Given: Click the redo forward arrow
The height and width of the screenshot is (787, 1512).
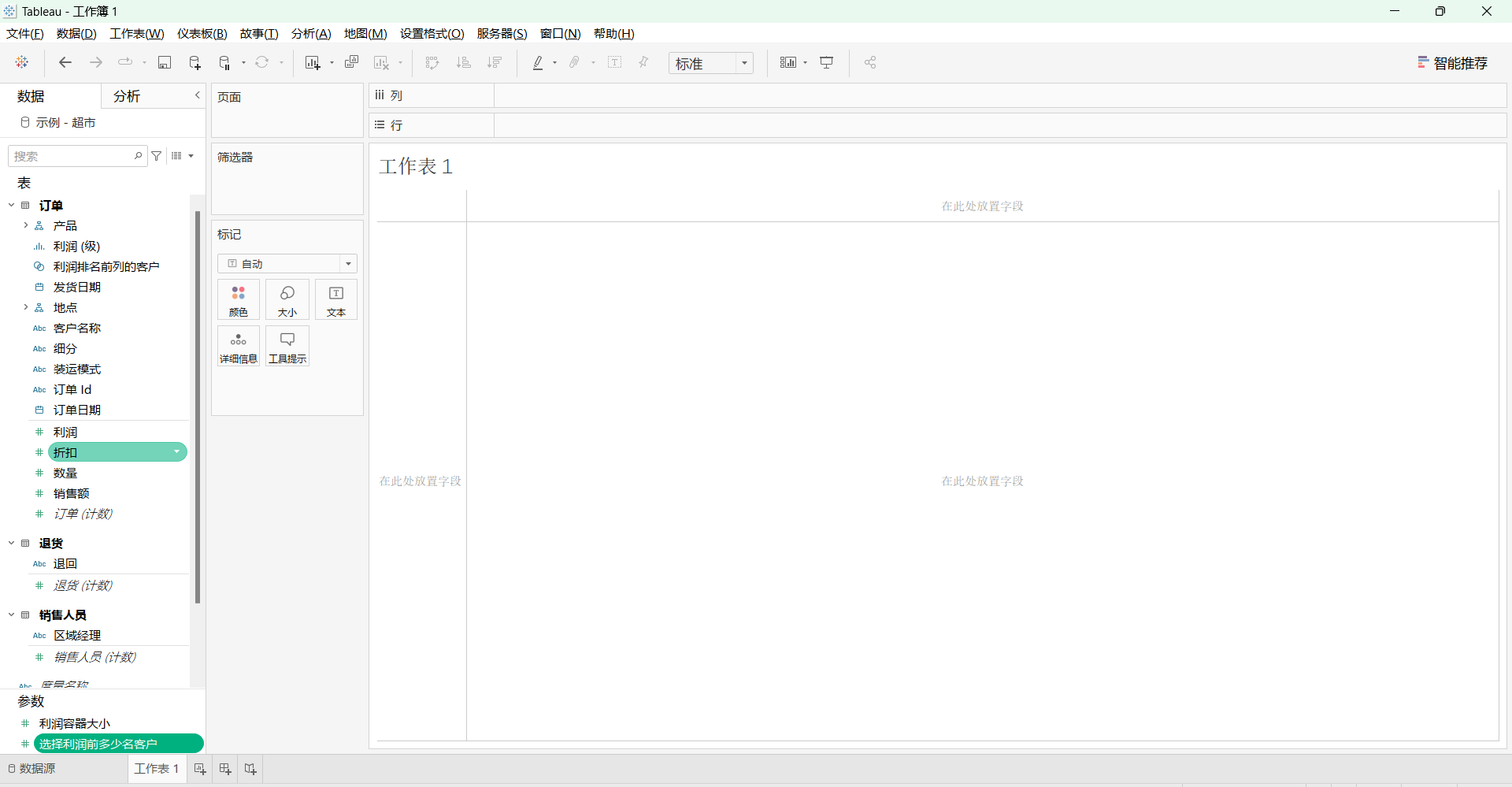Looking at the screenshot, I should pyautogui.click(x=96, y=62).
